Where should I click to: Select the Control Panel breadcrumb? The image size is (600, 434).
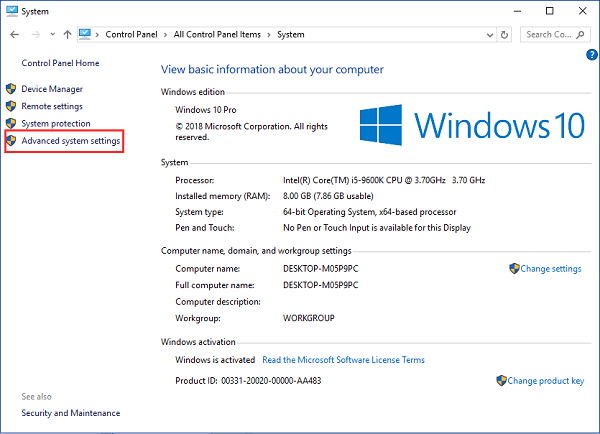(x=131, y=35)
